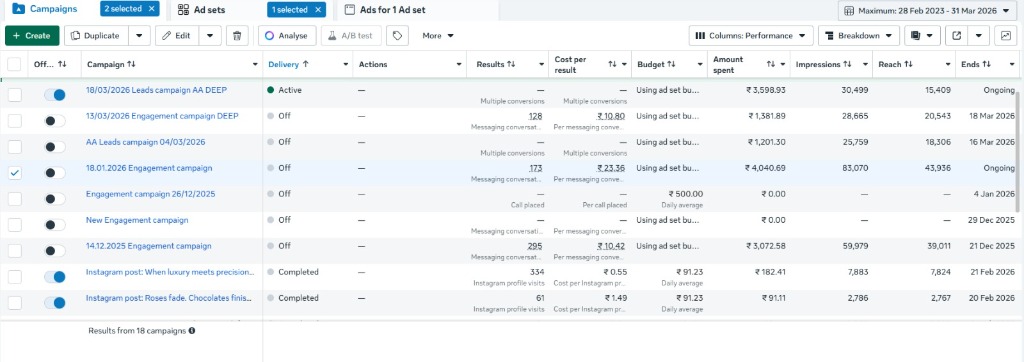Toggle Instagram post Roses fade switch
Image resolution: width=1024 pixels, height=362 pixels.
tap(55, 303)
